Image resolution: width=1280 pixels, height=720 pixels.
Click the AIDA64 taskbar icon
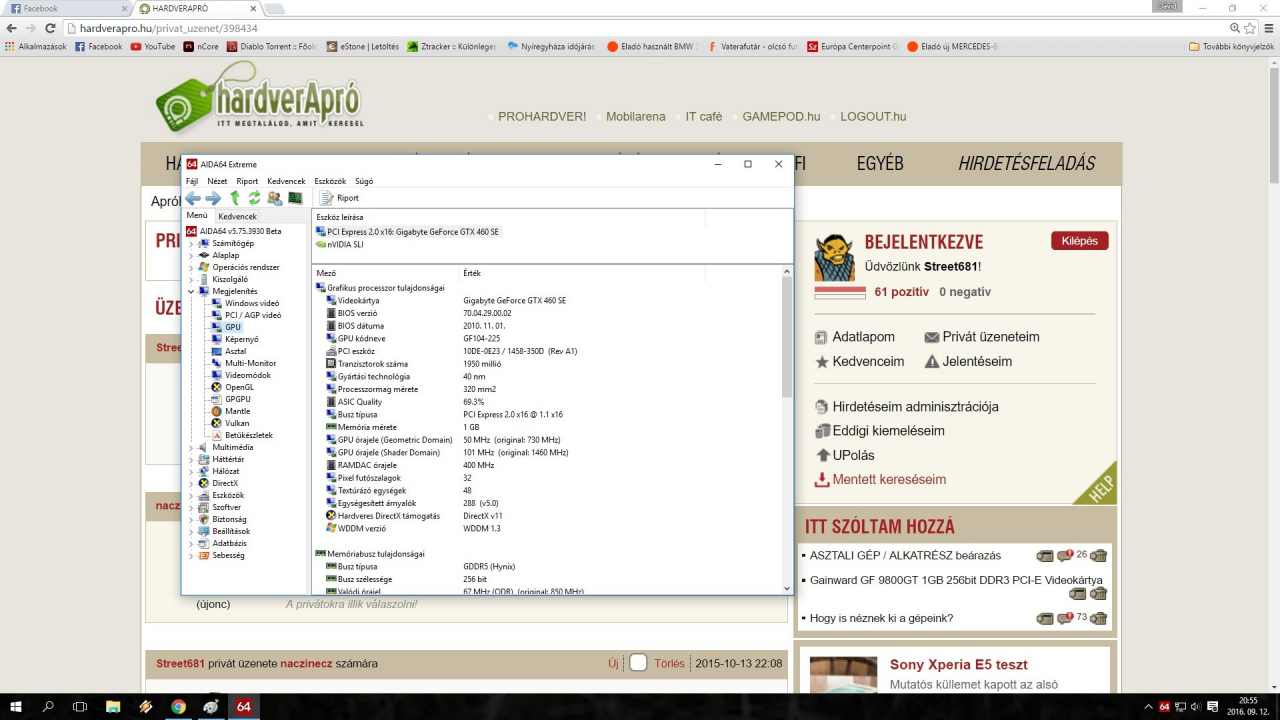[x=243, y=706]
